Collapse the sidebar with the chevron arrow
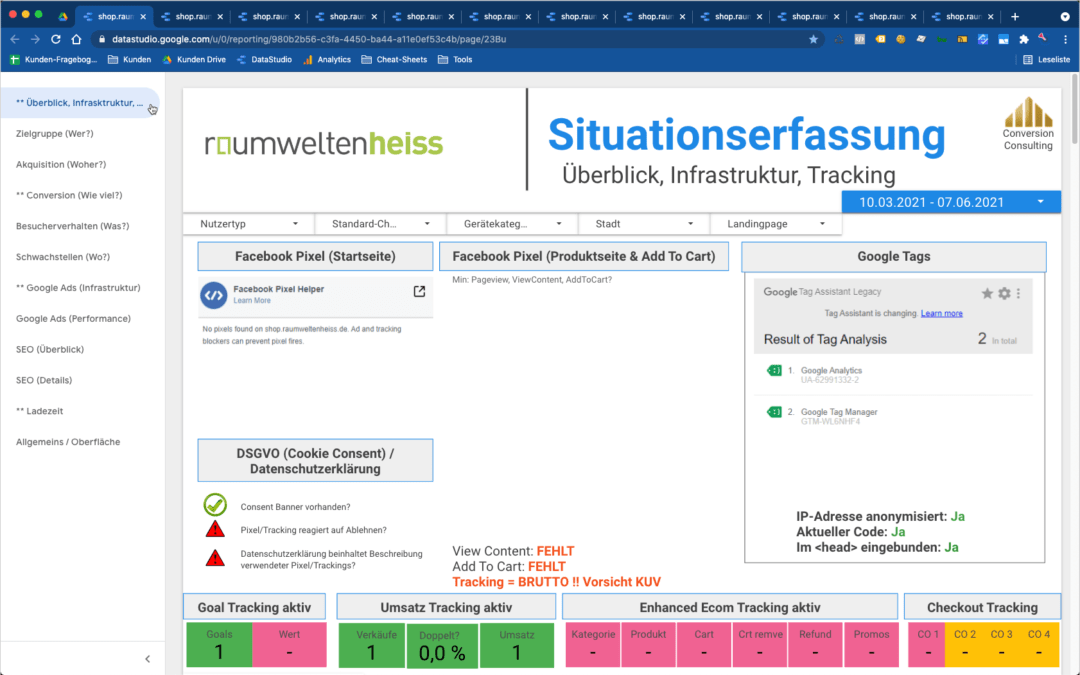 click(x=147, y=658)
